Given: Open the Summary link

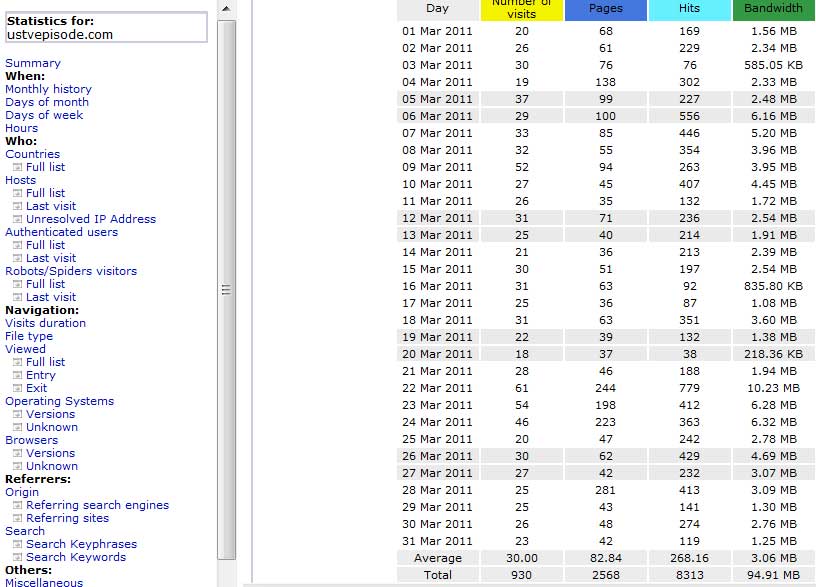Looking at the screenshot, I should click(x=33, y=63).
